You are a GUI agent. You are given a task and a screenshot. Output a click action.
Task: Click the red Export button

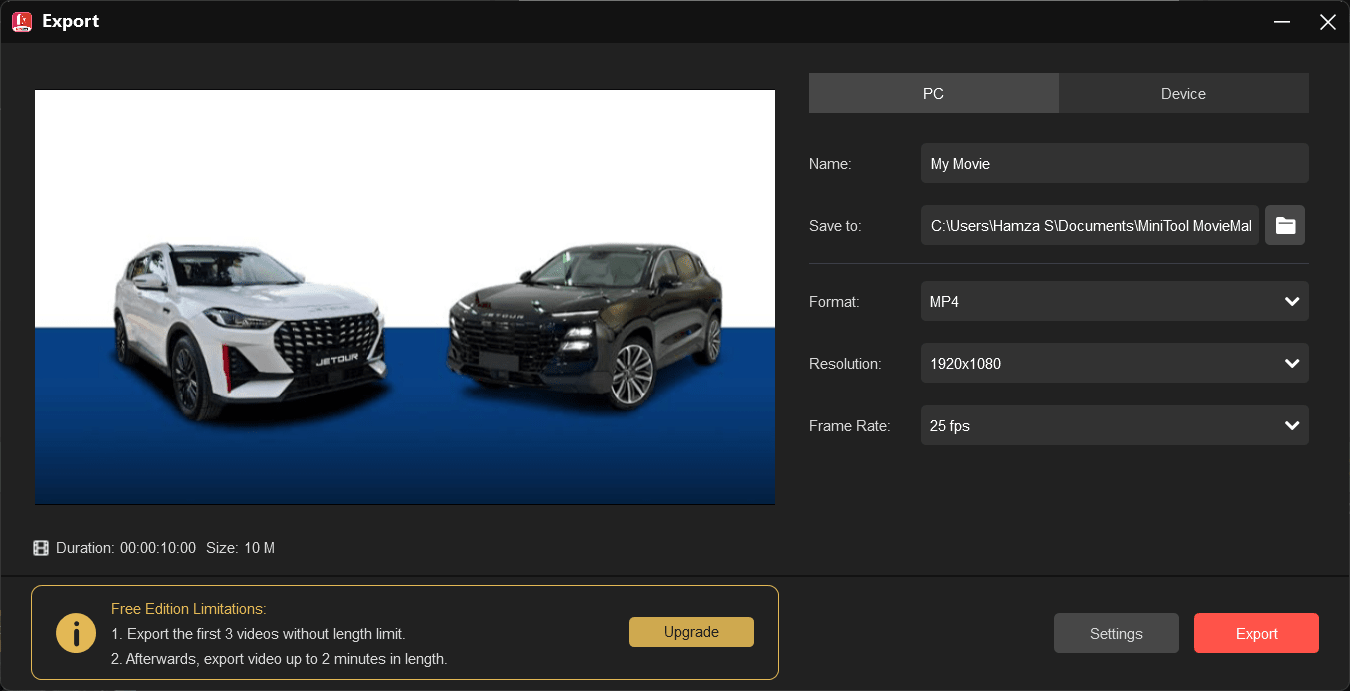click(x=1256, y=633)
